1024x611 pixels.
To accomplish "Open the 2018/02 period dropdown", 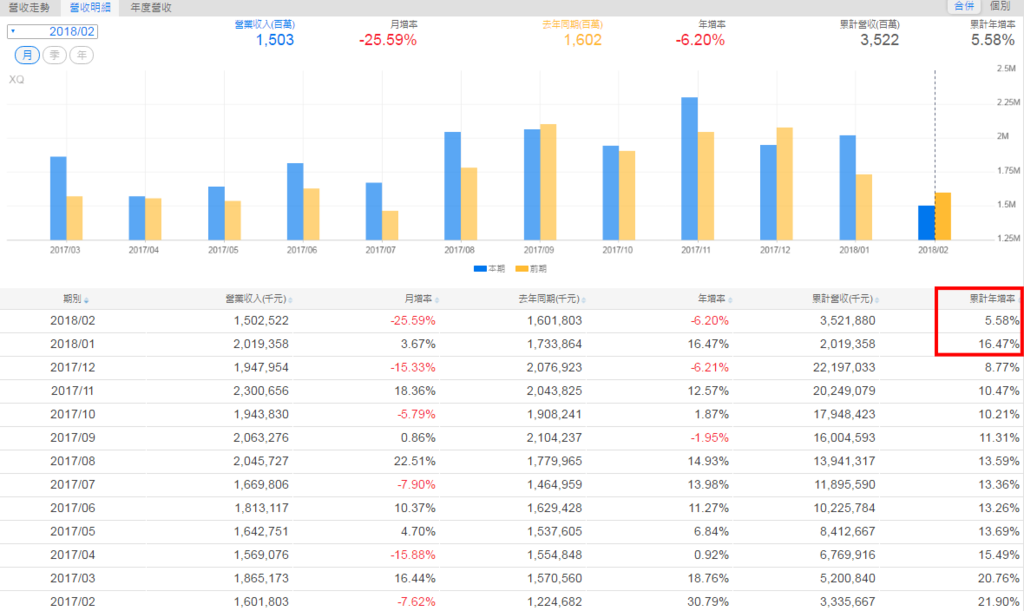I will [x=52, y=31].
